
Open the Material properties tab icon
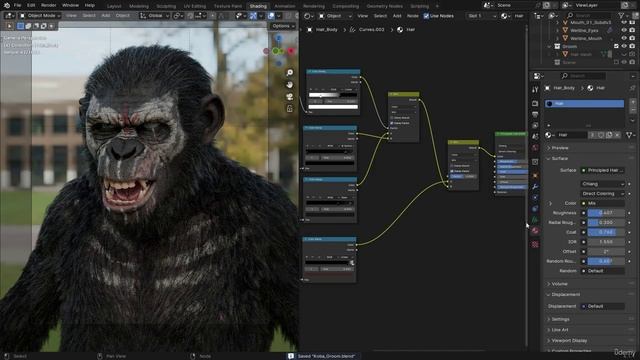(x=535, y=231)
